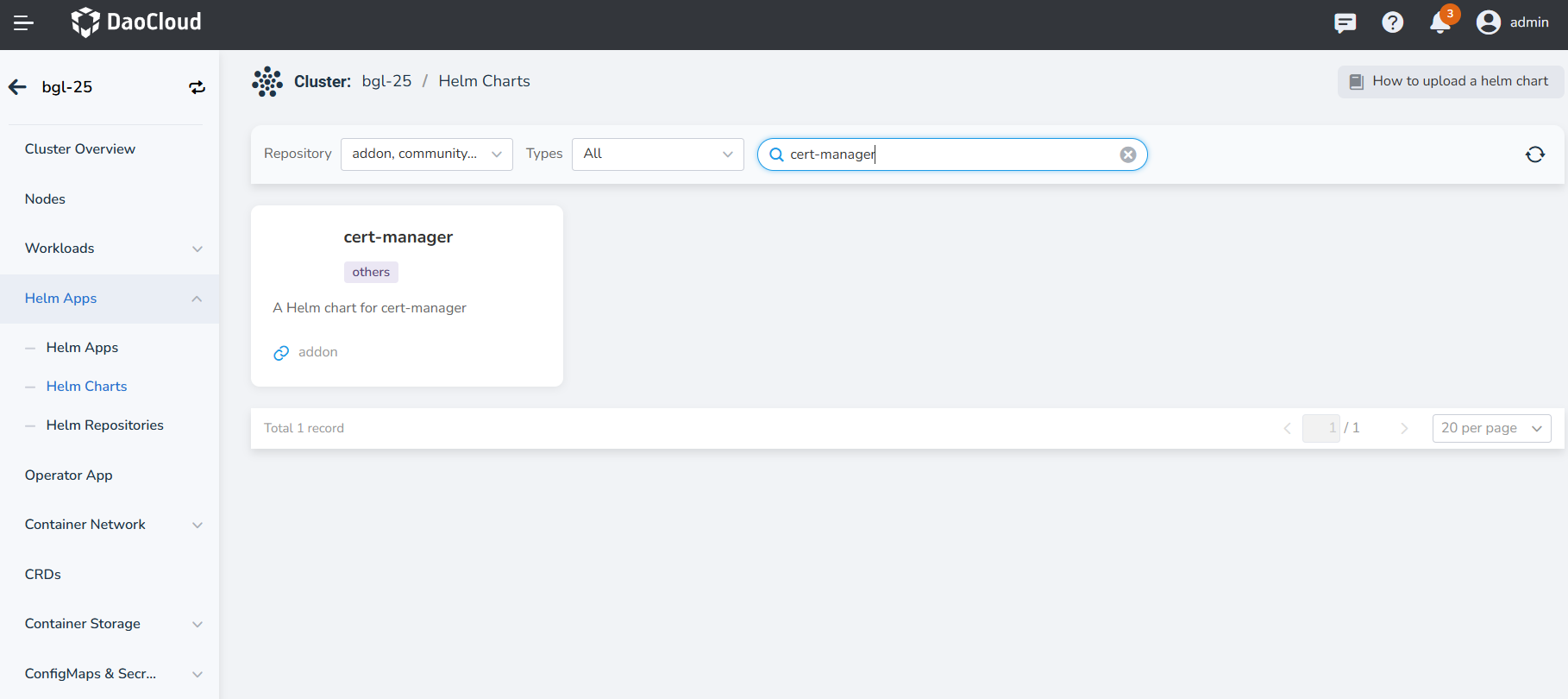Image resolution: width=1568 pixels, height=699 pixels.
Task: Open the cert-manager chart card
Action: pyautogui.click(x=406, y=295)
